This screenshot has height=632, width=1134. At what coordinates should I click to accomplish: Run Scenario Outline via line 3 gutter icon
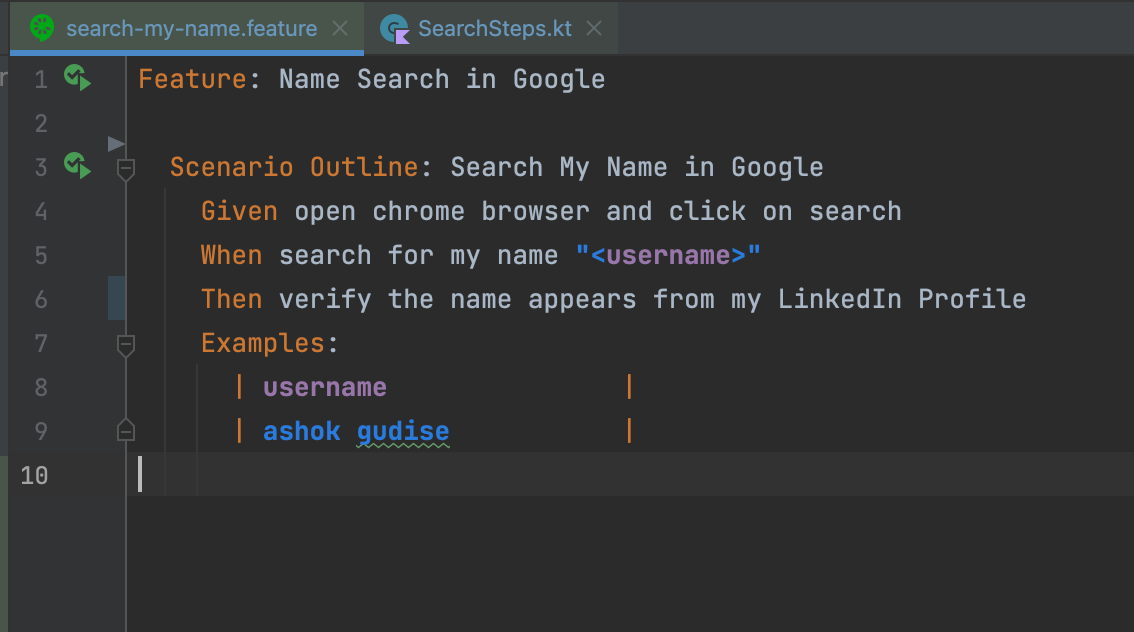[77, 165]
